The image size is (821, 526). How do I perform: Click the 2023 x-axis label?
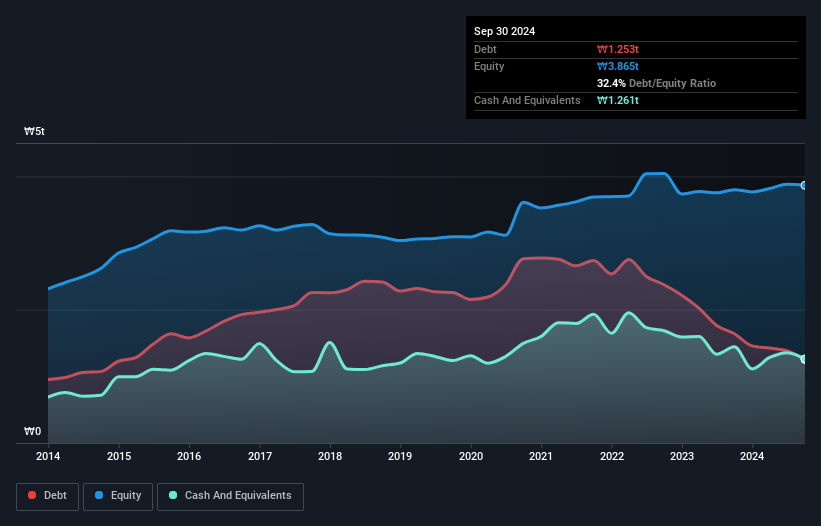[x=682, y=456]
